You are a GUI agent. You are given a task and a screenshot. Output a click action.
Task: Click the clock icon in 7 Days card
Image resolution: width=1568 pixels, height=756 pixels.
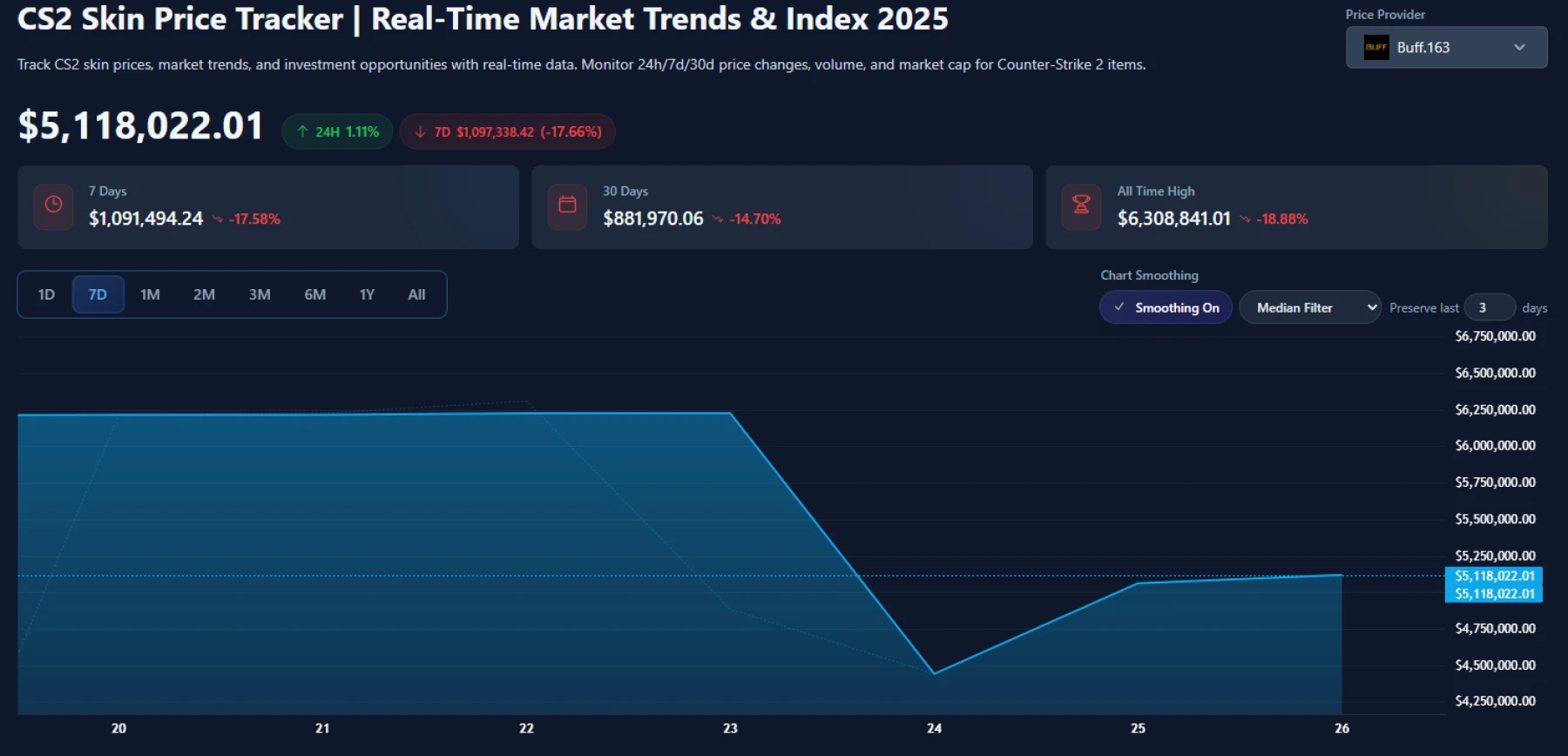click(53, 206)
